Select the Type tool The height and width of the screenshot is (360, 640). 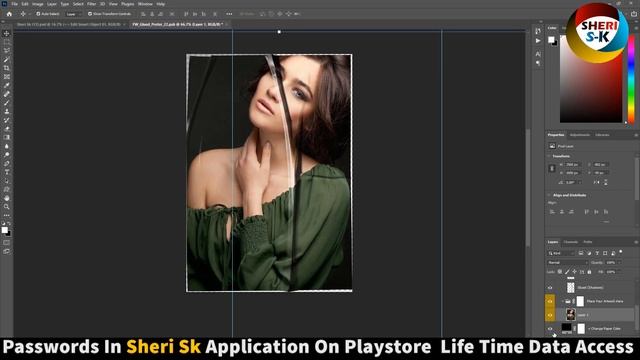coord(7,172)
